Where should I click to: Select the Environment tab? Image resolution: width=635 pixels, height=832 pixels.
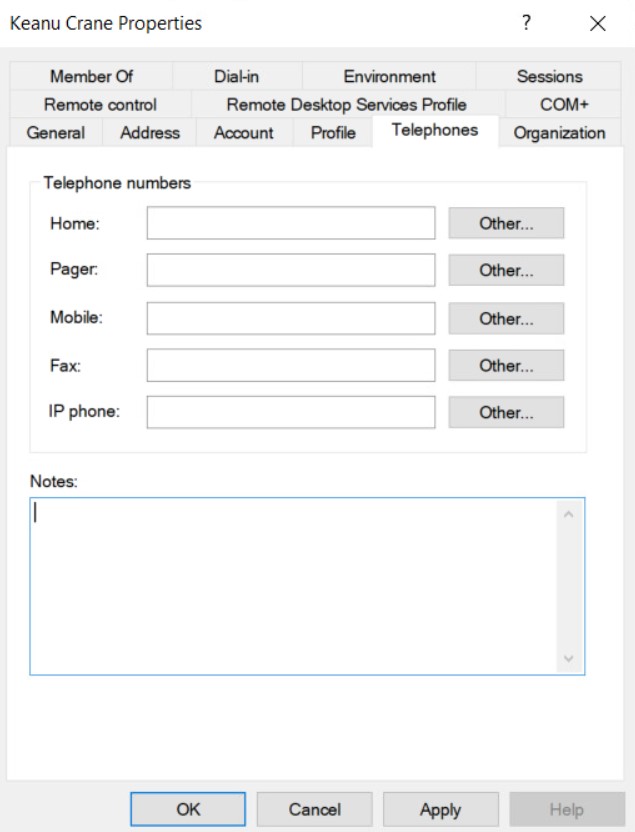(389, 76)
